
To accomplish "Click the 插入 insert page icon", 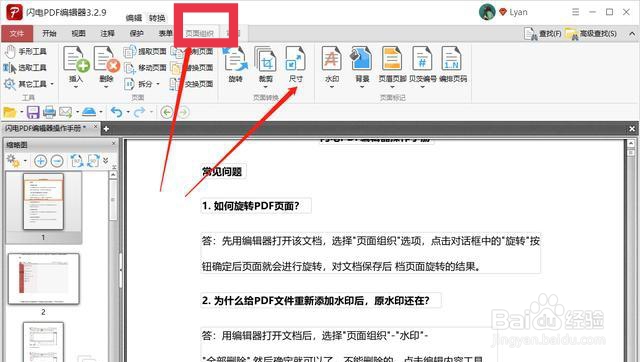I will click(76, 59).
